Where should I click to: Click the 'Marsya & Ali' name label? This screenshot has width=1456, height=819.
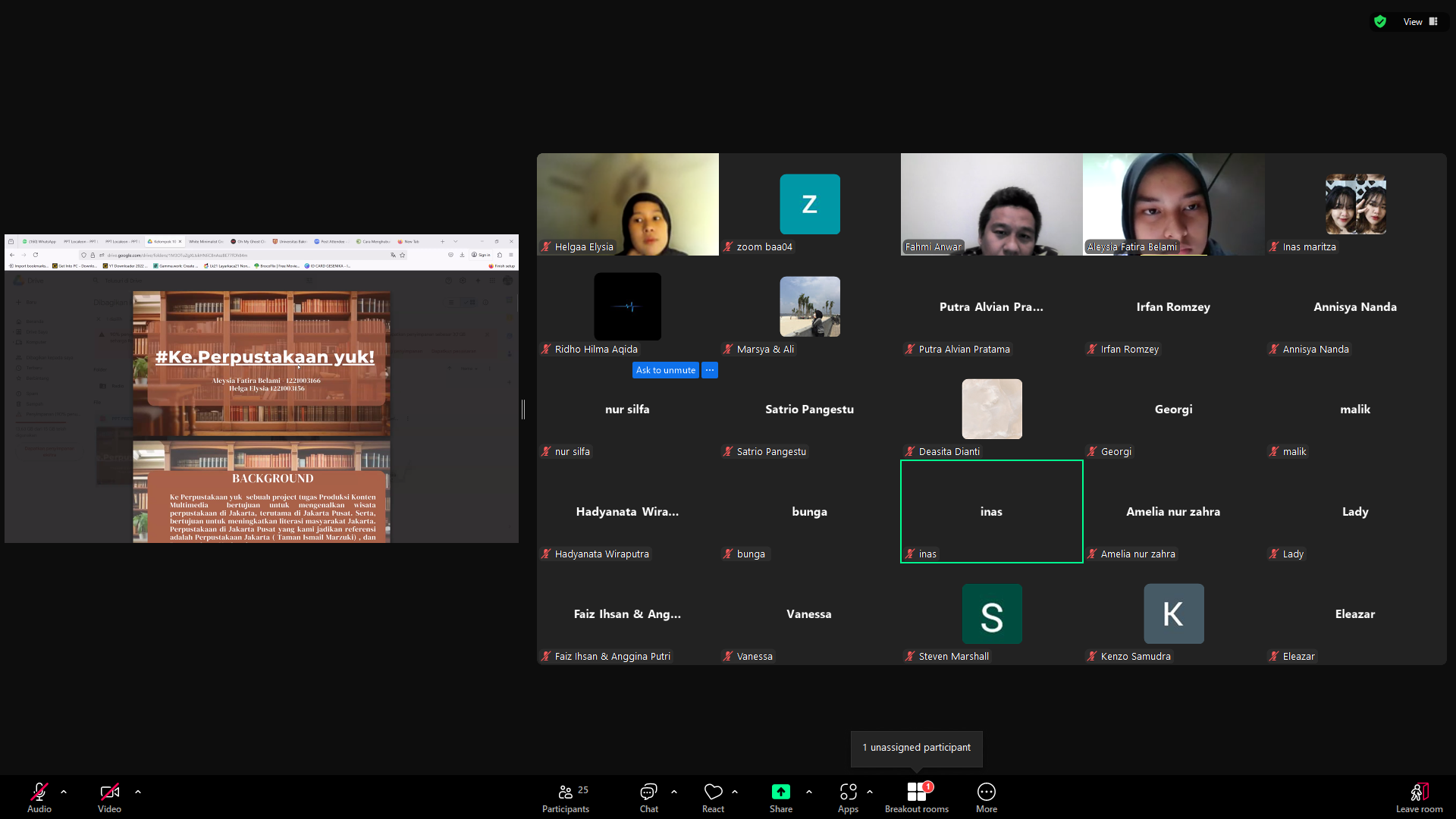[765, 349]
